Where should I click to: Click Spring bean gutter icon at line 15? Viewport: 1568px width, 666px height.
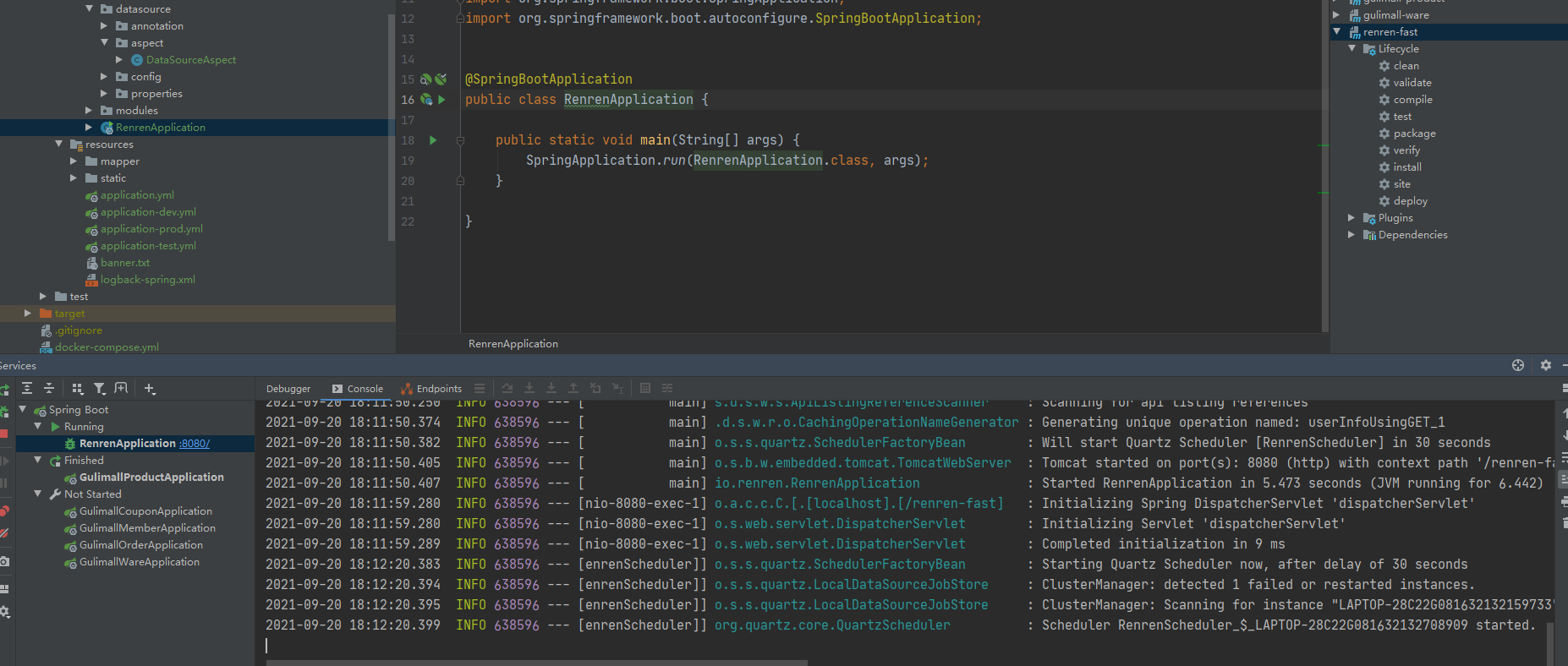point(426,79)
